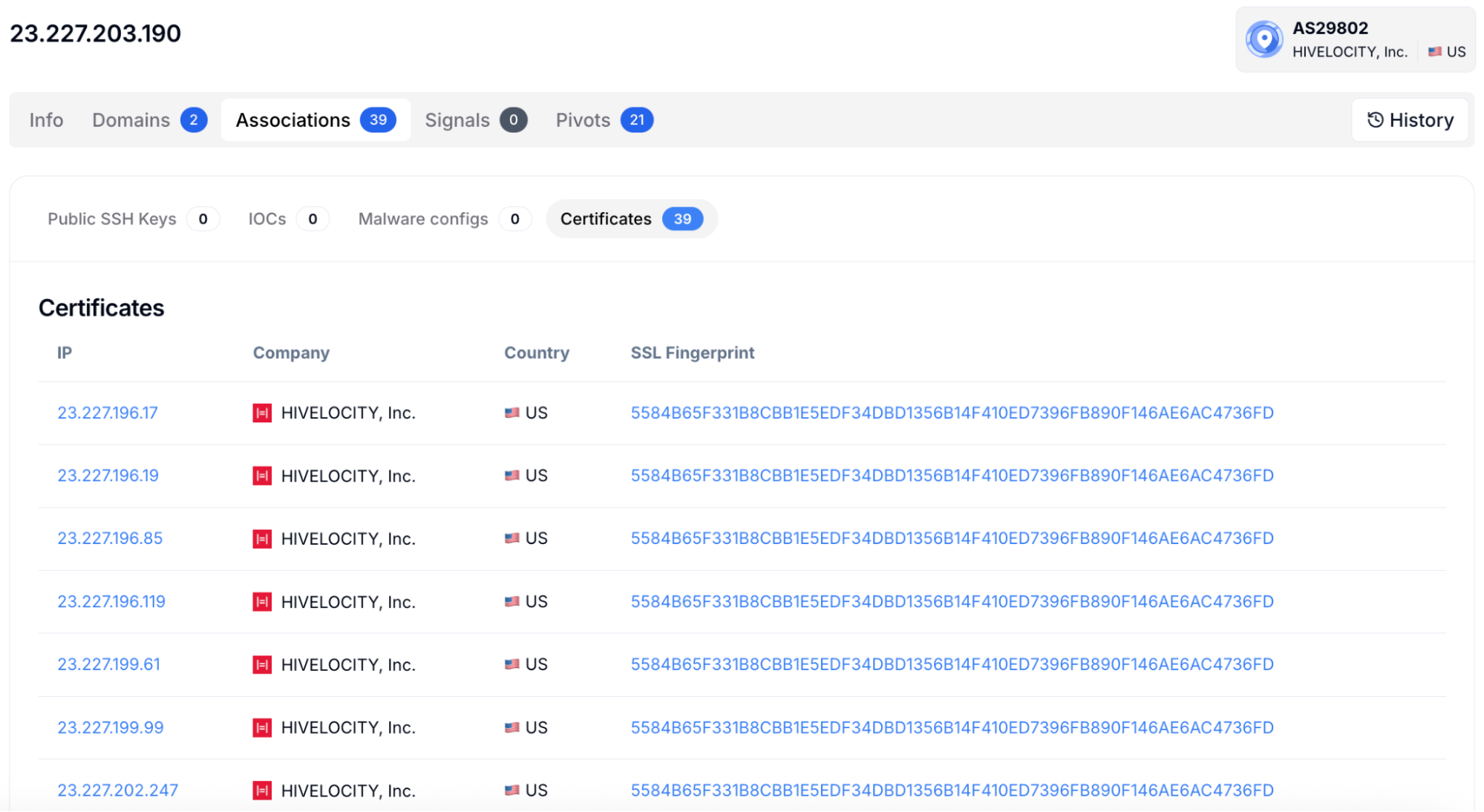
Task: Click Hivelocity logo beside 23.227.196.85
Action: pyautogui.click(x=262, y=539)
